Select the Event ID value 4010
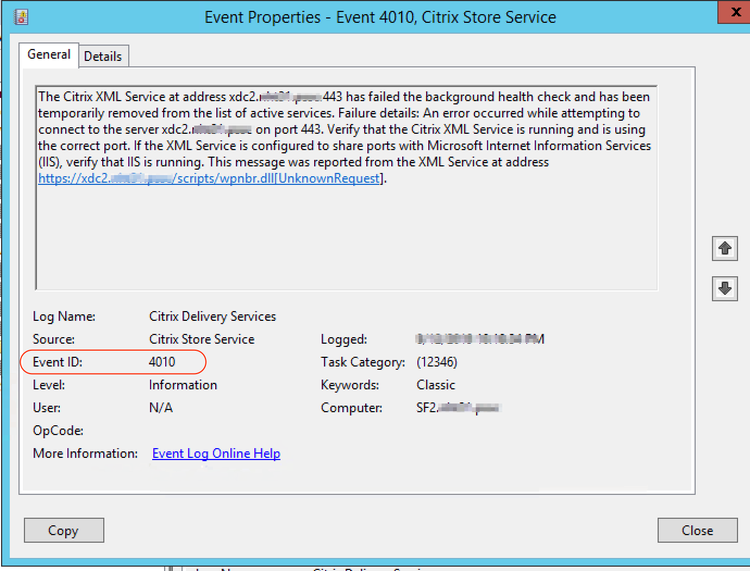 (162, 362)
